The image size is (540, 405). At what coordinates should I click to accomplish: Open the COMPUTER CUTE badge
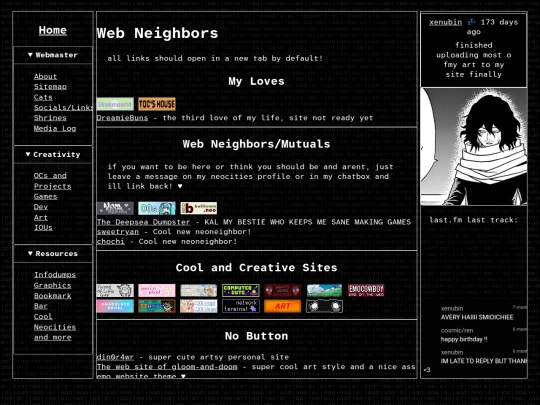[241, 290]
